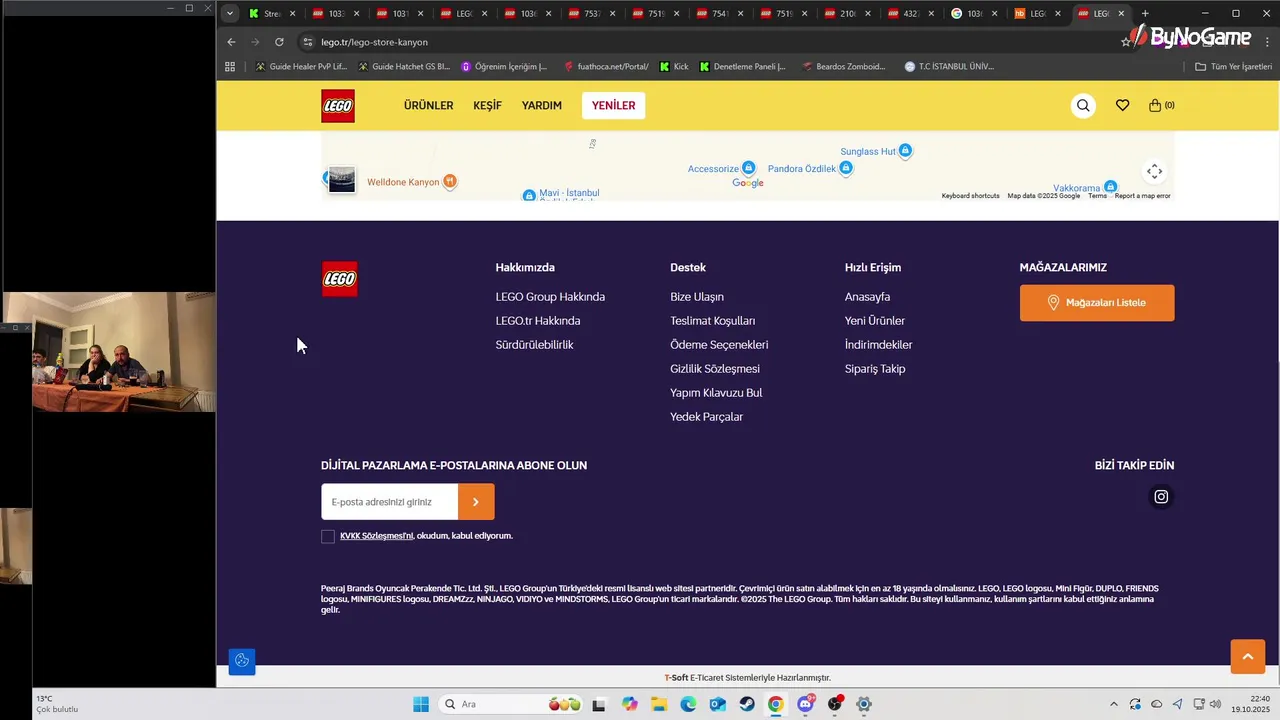Switch to the LEGO tab titled 2108
1280x720 pixels.
(847, 14)
